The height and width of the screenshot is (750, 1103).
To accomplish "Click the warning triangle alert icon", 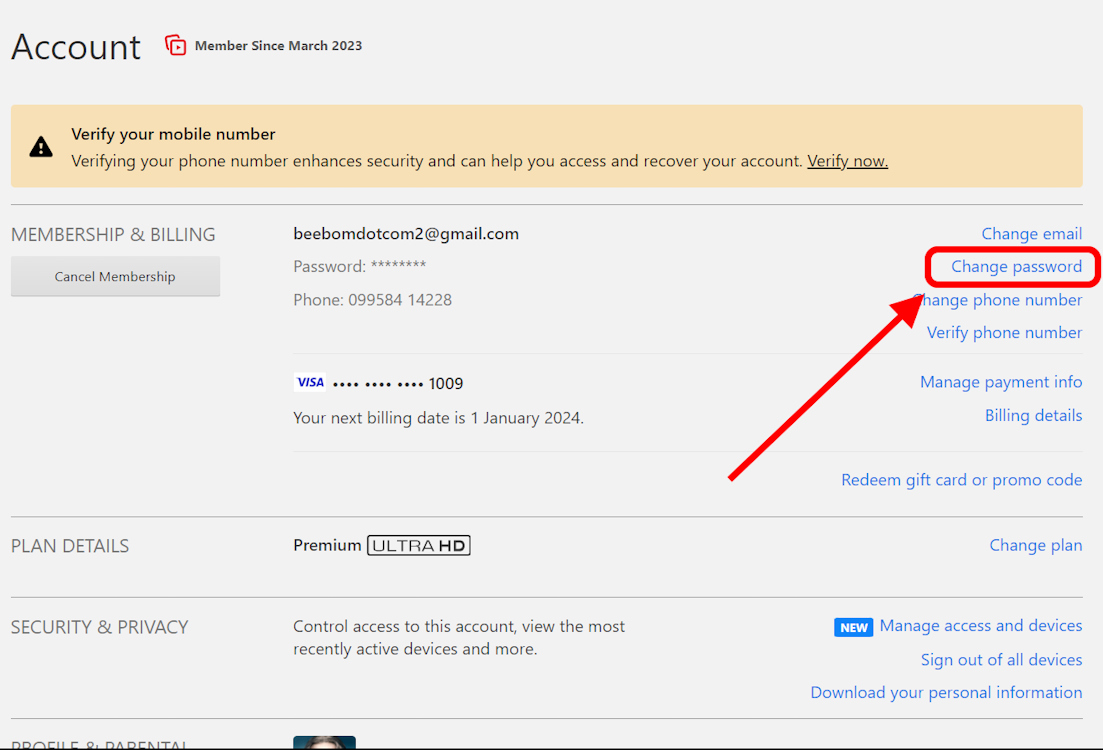I will pos(40,146).
